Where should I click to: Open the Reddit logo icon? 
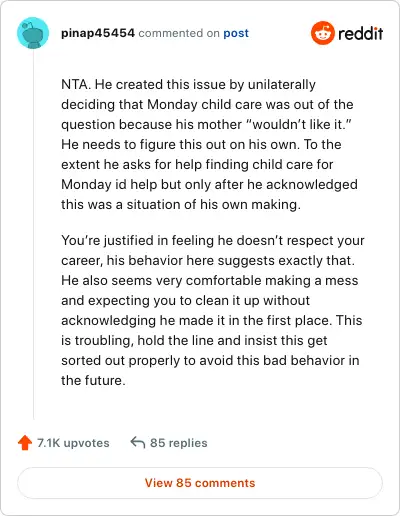tap(322, 33)
